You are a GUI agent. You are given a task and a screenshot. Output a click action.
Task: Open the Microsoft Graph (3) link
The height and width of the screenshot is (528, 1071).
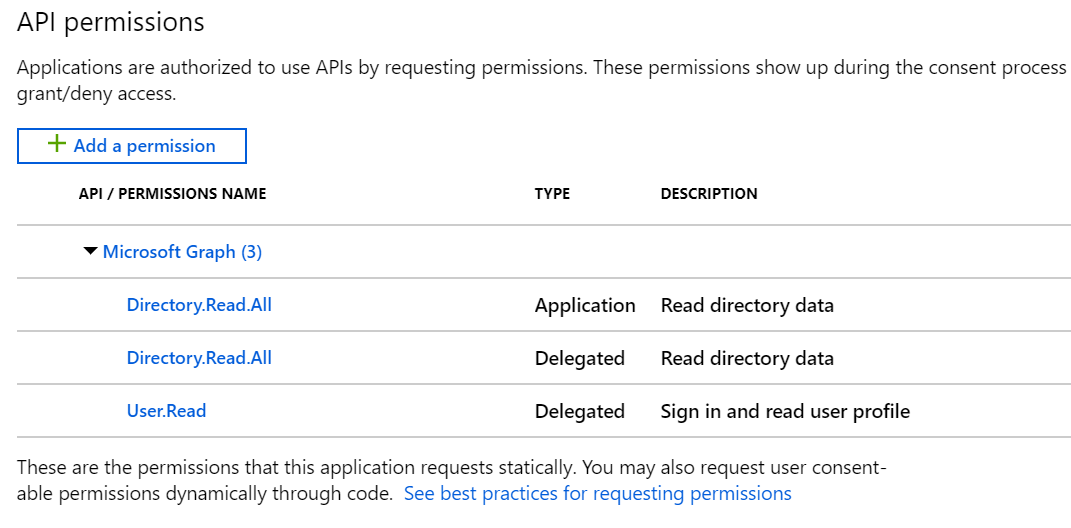182,252
